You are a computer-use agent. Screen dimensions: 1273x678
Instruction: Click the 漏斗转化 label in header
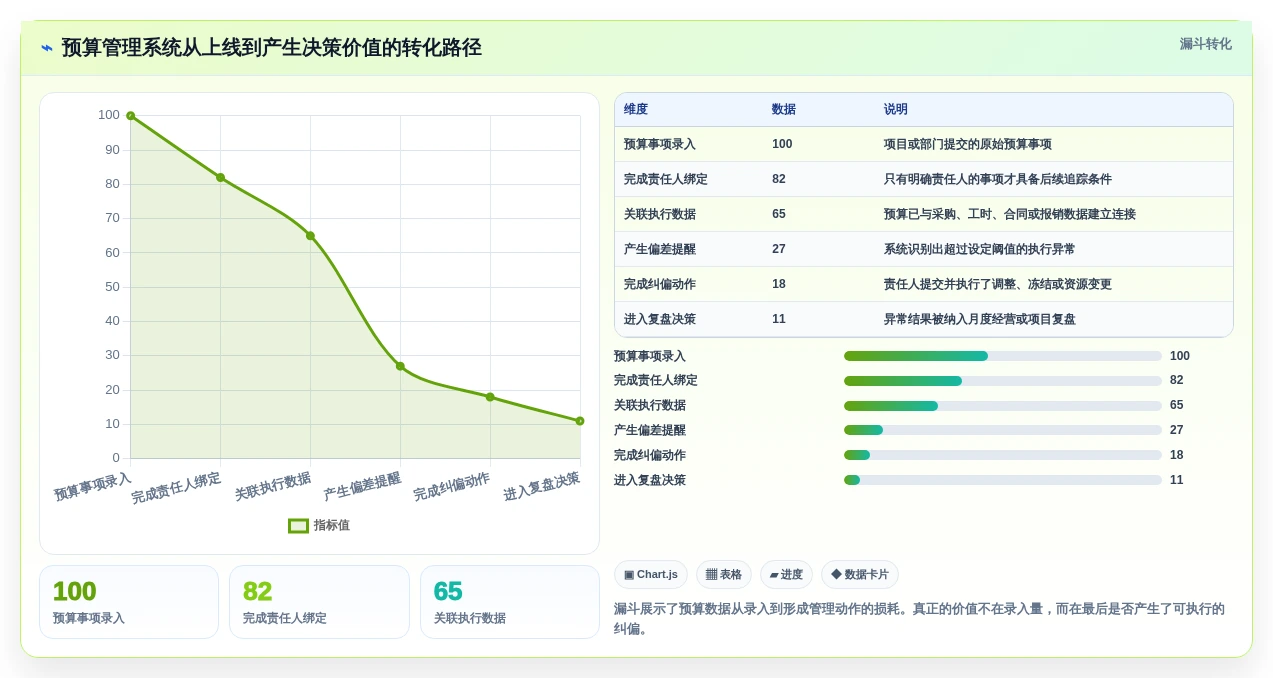coord(1205,44)
